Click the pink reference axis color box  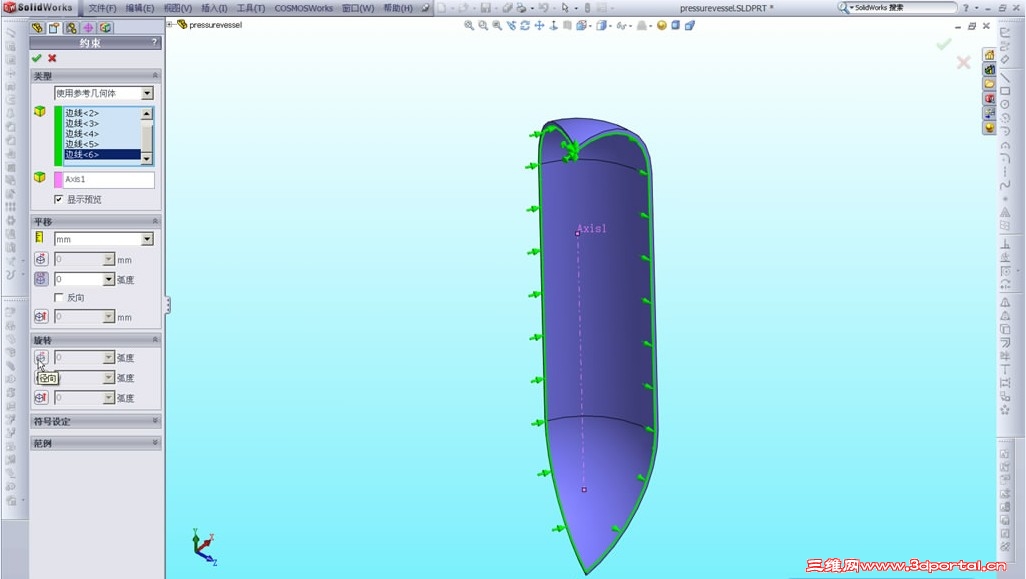point(58,179)
